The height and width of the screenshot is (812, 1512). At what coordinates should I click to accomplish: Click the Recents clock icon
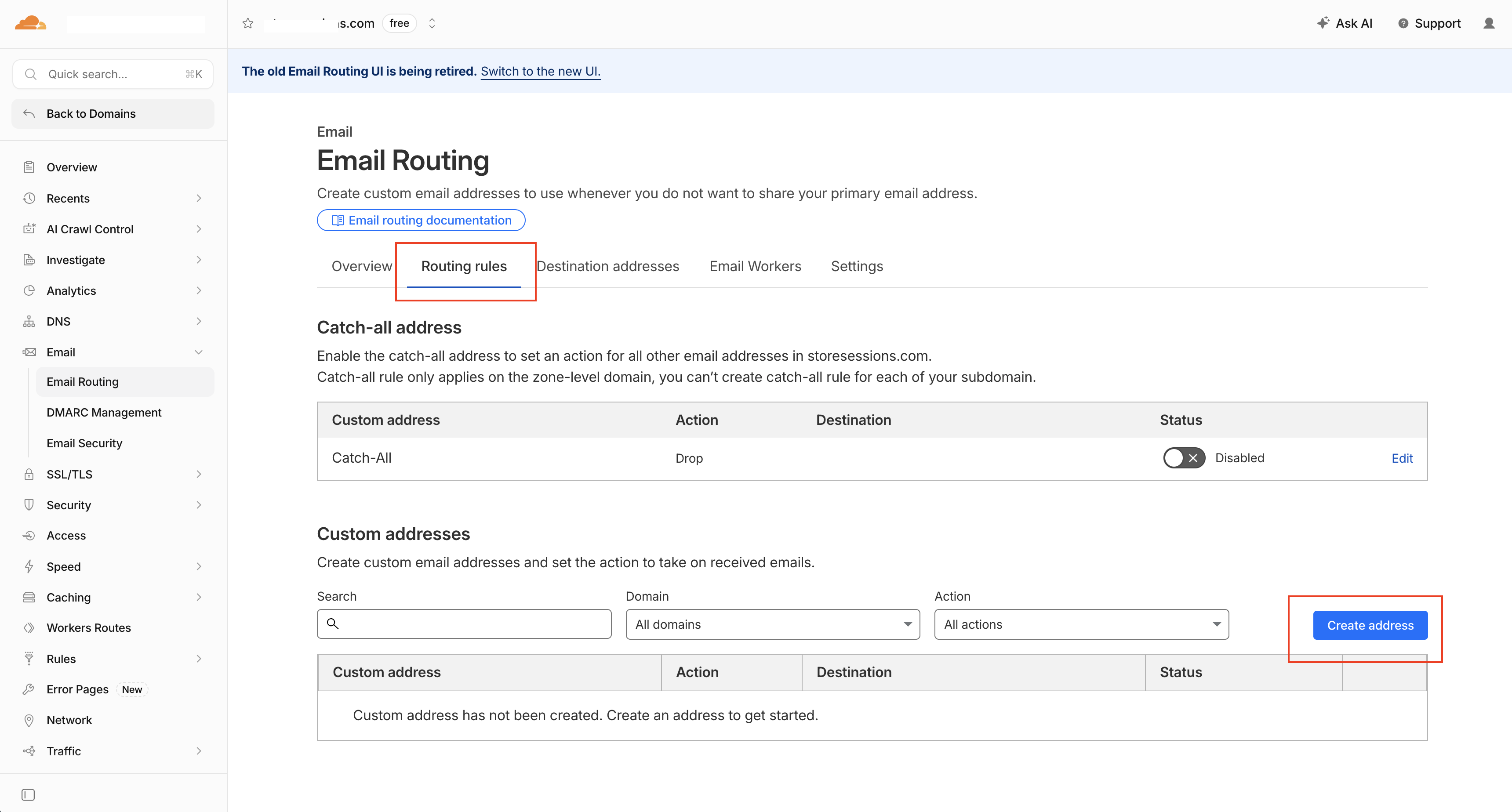click(29, 198)
